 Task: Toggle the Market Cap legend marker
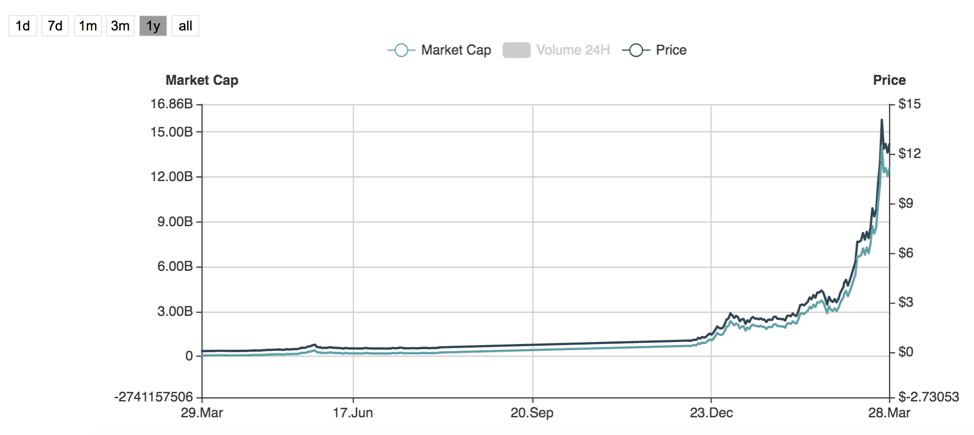tap(400, 50)
